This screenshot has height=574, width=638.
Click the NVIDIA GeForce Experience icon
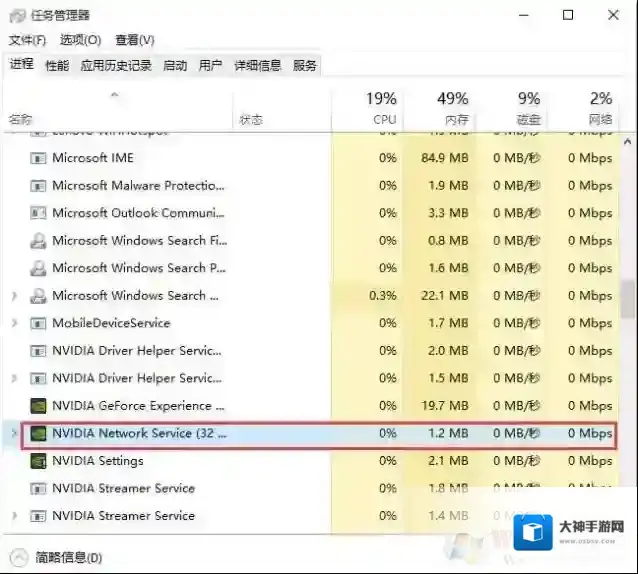pos(38,406)
